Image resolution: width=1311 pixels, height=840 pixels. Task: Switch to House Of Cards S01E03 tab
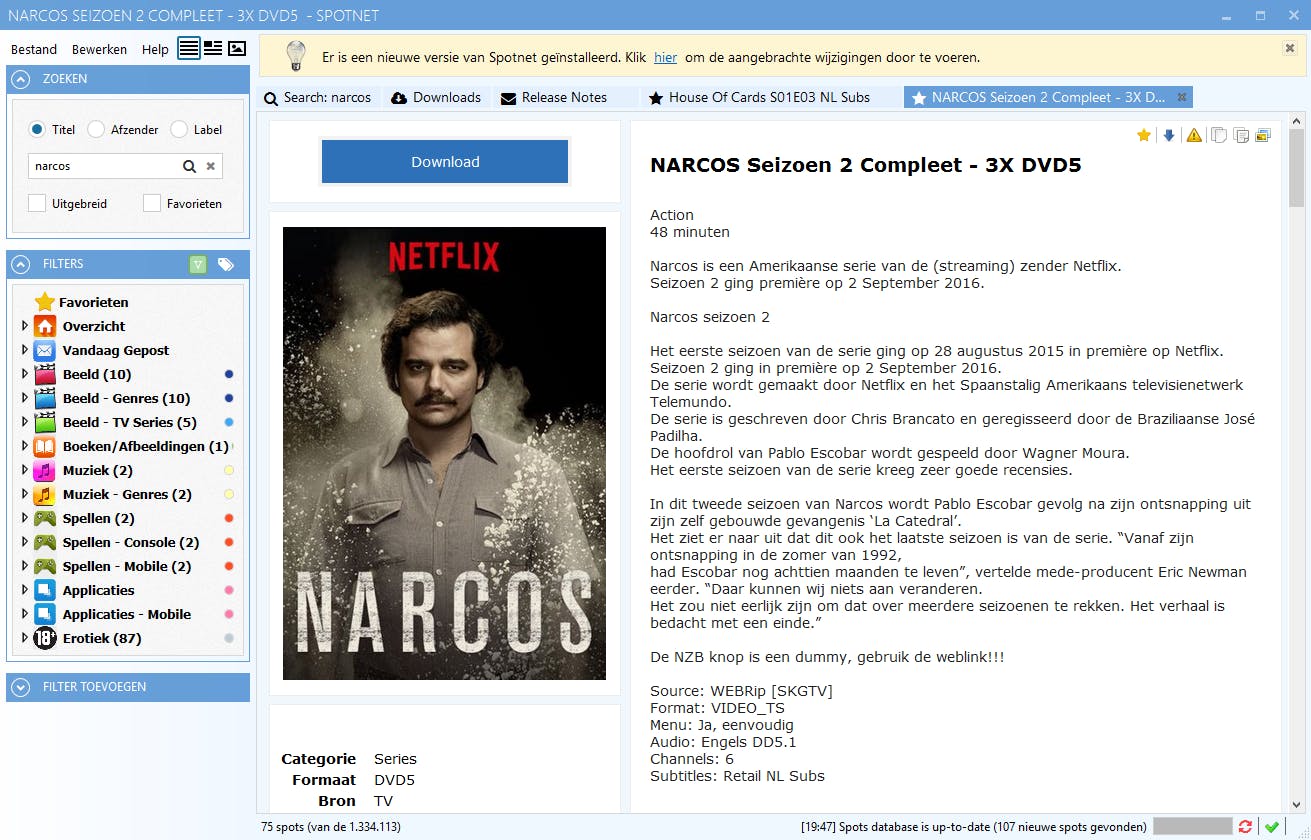point(770,97)
